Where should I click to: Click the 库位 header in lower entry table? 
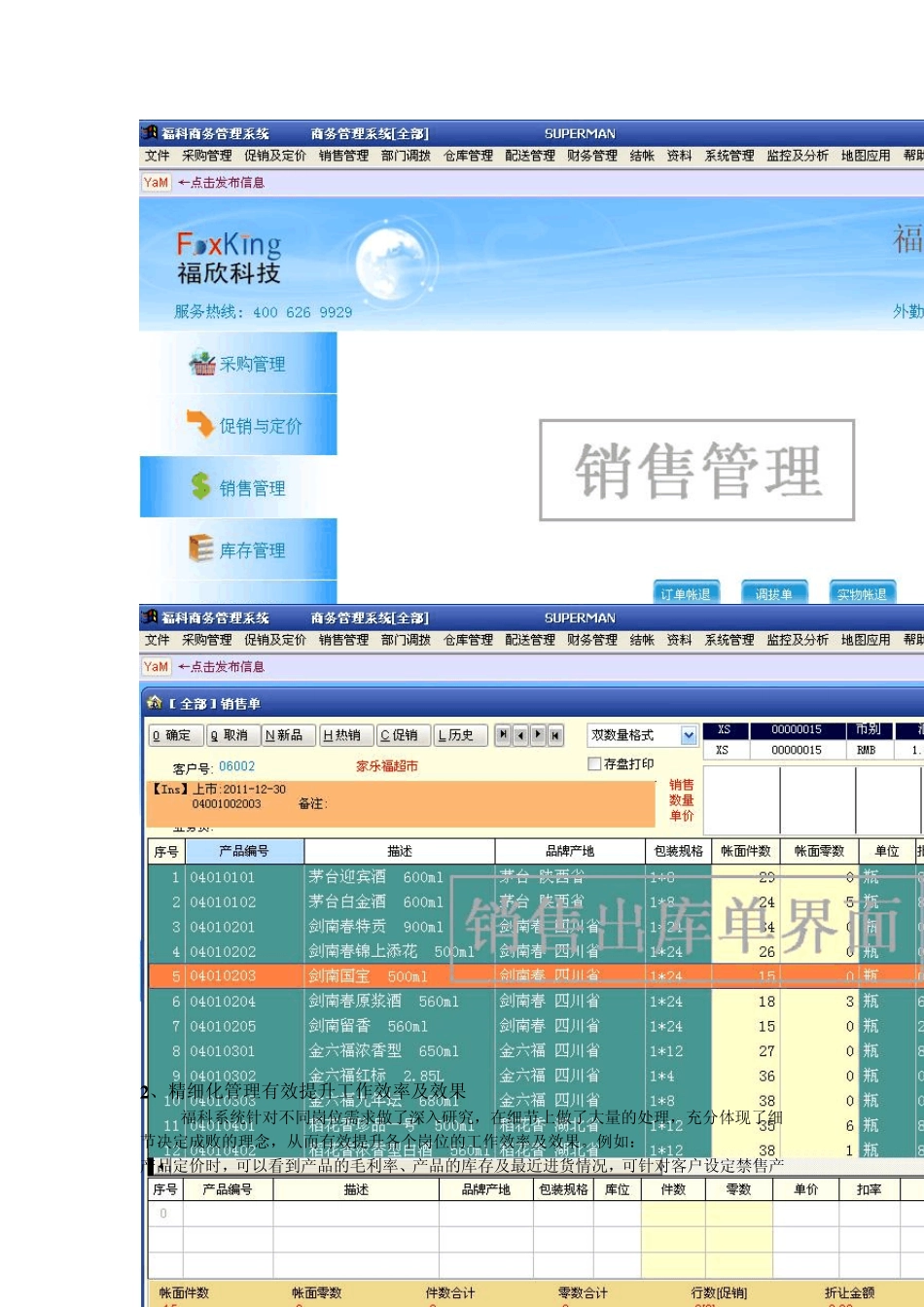point(617,1189)
